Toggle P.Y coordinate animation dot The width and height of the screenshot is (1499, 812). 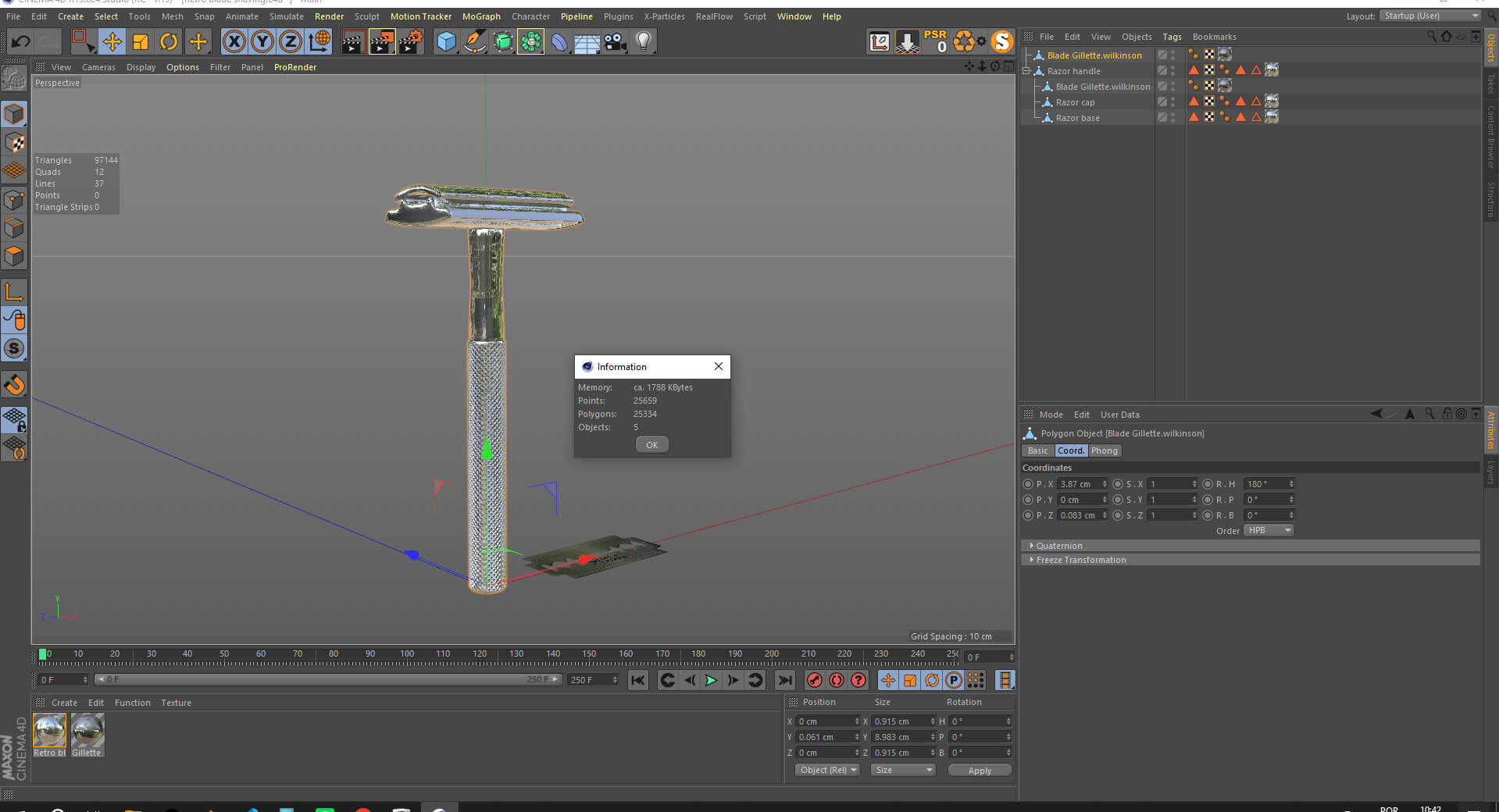[1027, 500]
